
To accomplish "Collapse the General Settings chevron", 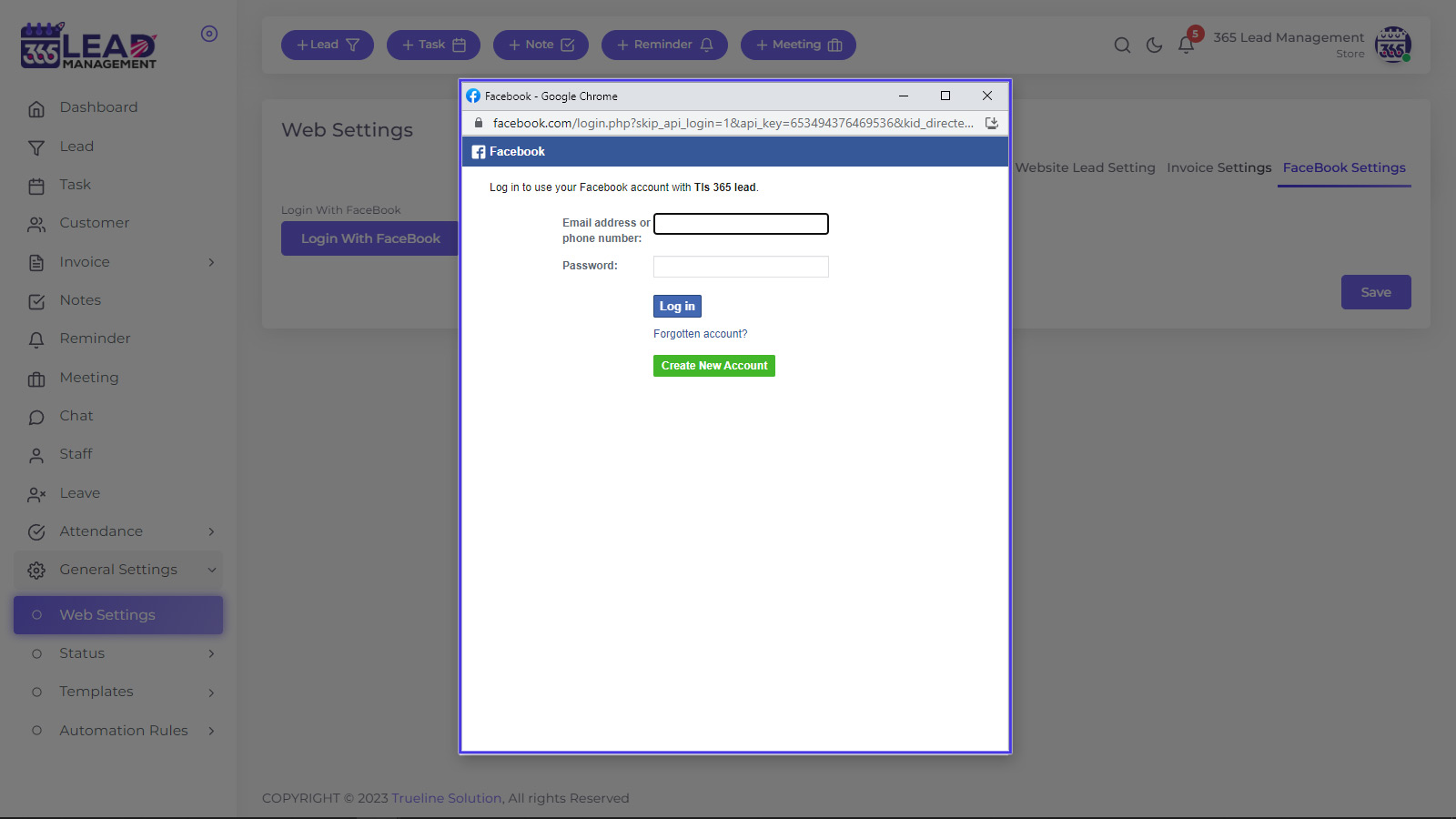I will (211, 570).
